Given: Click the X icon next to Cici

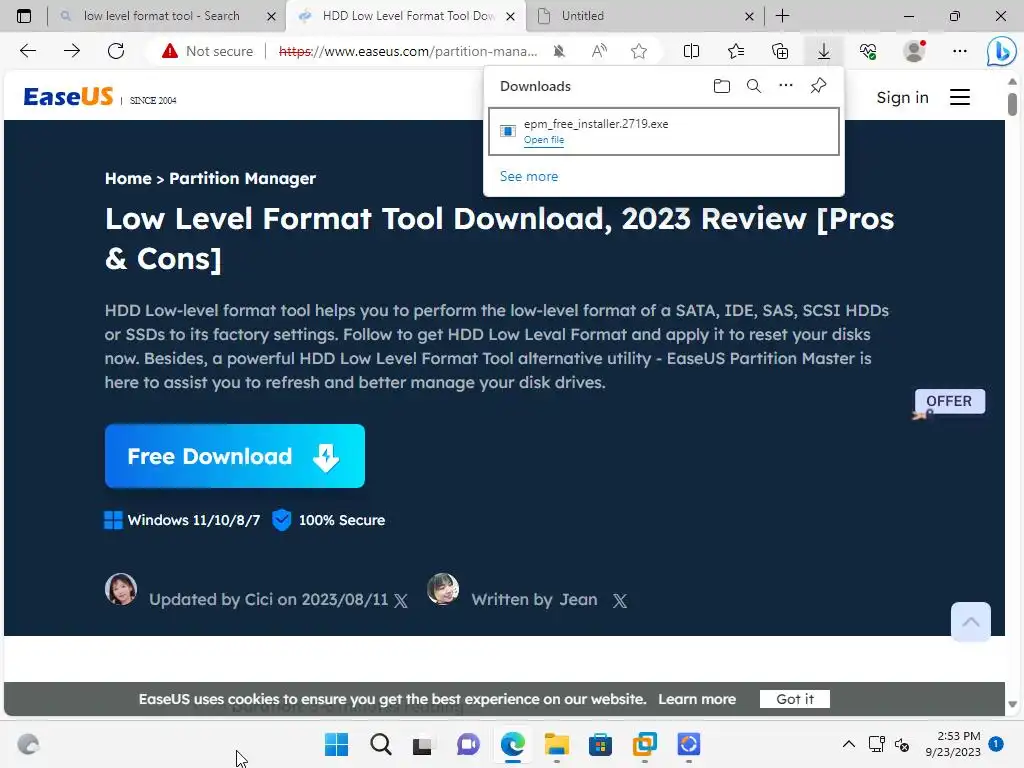Looking at the screenshot, I should (401, 601).
